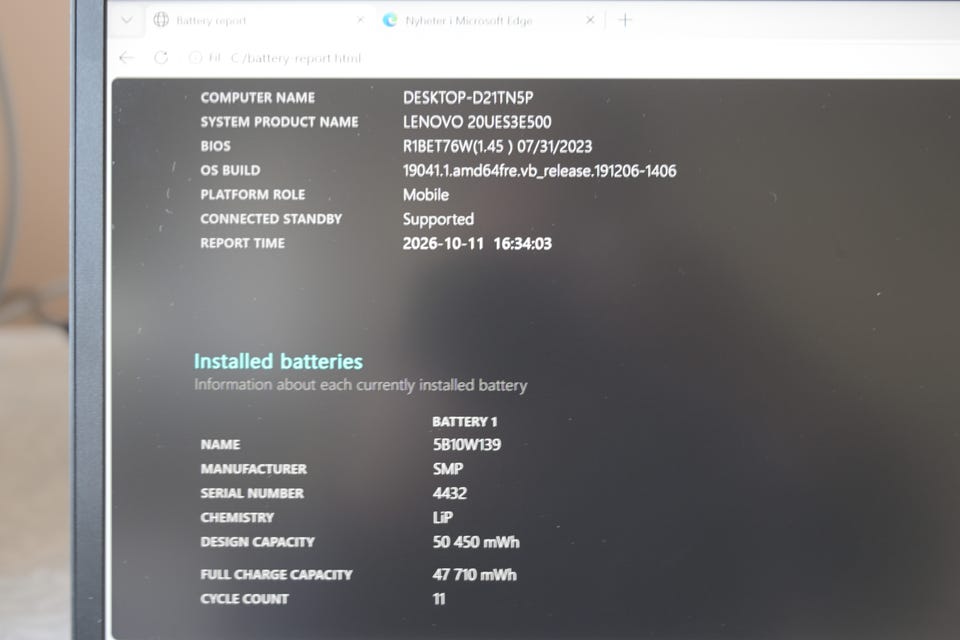Go back with the back arrow
This screenshot has width=960, height=640.
127,58
